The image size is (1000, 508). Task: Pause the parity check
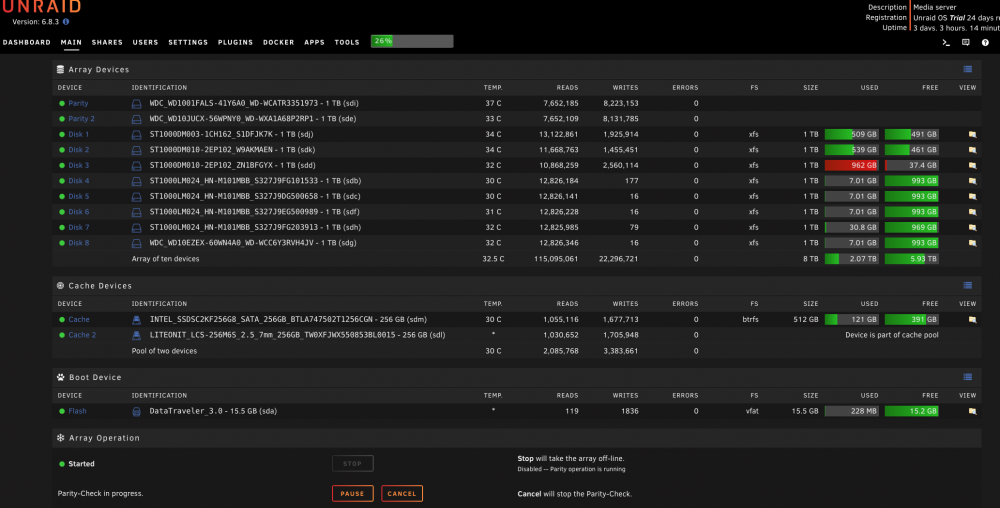tap(353, 493)
